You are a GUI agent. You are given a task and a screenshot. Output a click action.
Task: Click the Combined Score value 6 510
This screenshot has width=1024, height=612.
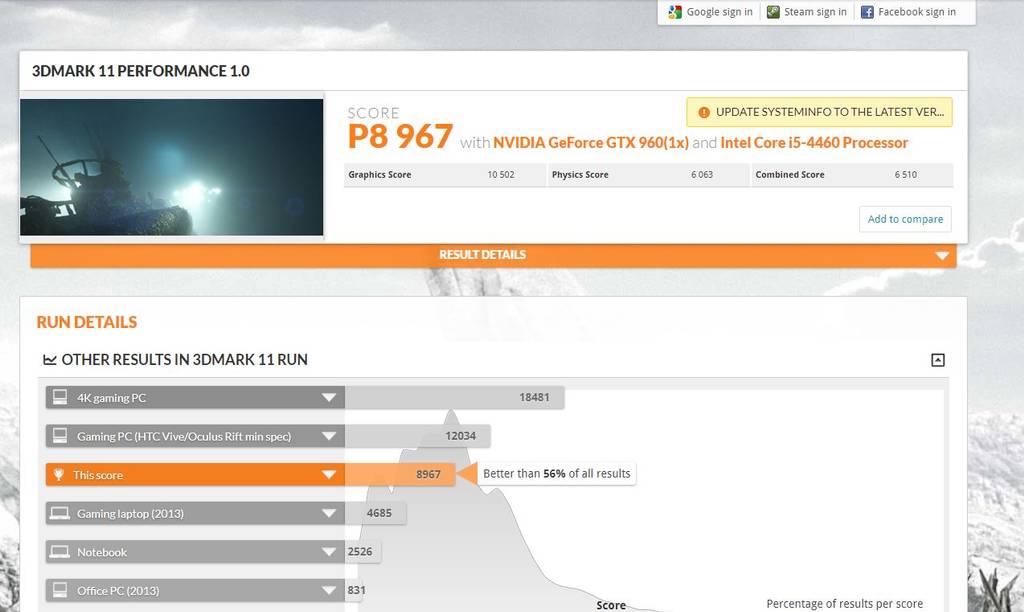pos(906,174)
